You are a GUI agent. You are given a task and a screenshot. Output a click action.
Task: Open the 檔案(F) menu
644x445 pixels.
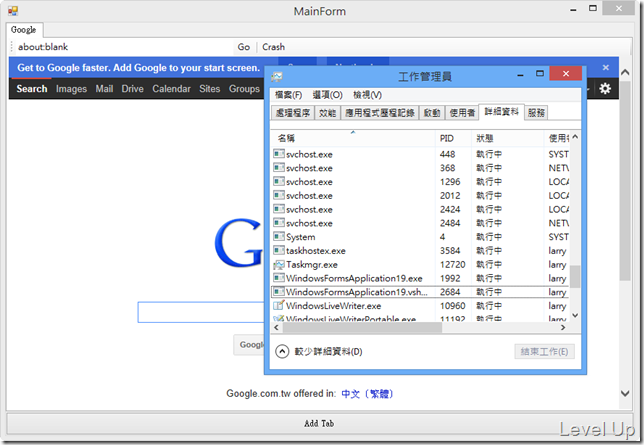[x=288, y=95]
